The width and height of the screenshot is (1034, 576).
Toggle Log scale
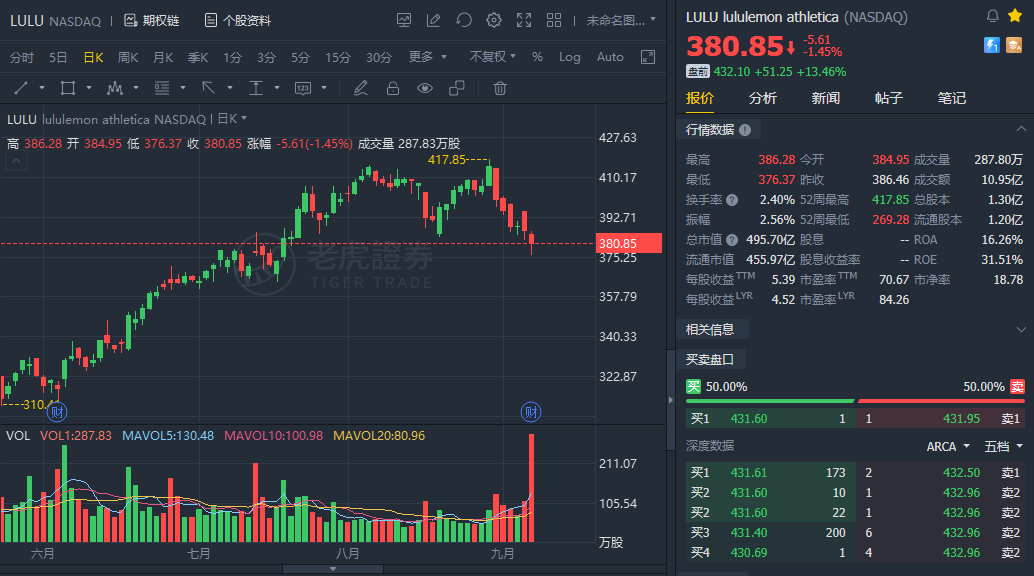[570, 57]
